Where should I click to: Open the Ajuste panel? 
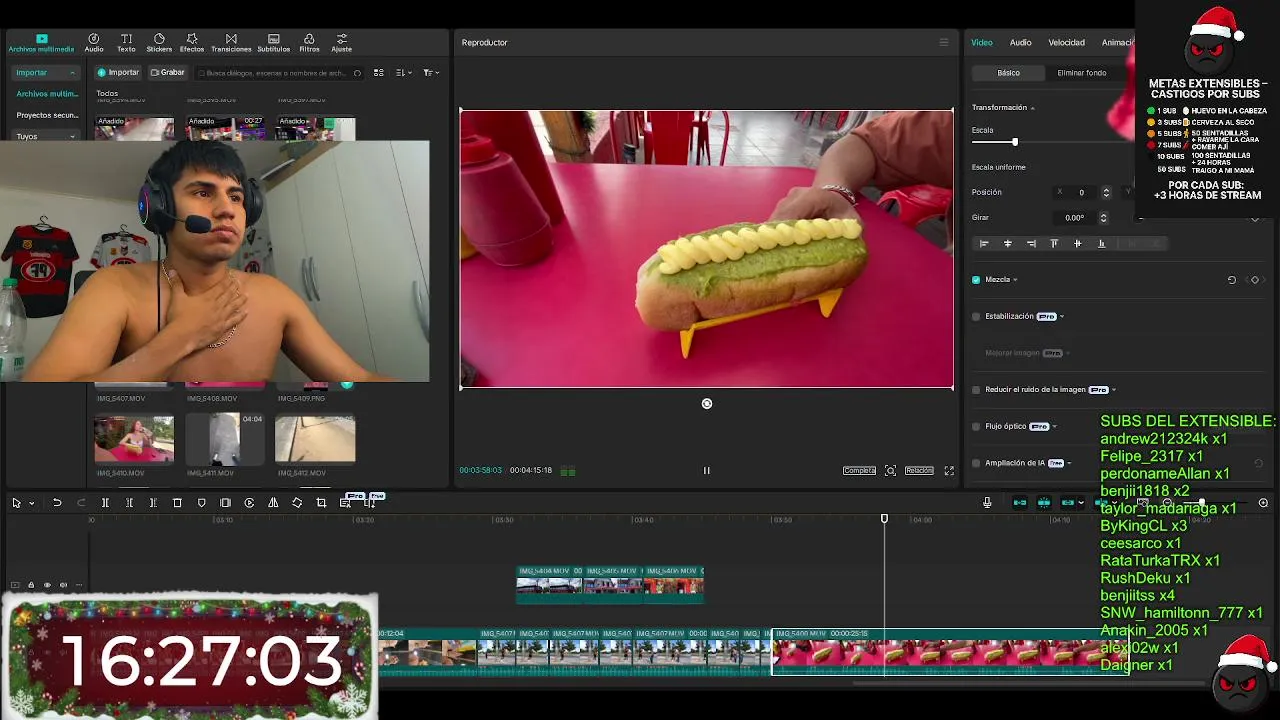[341, 43]
